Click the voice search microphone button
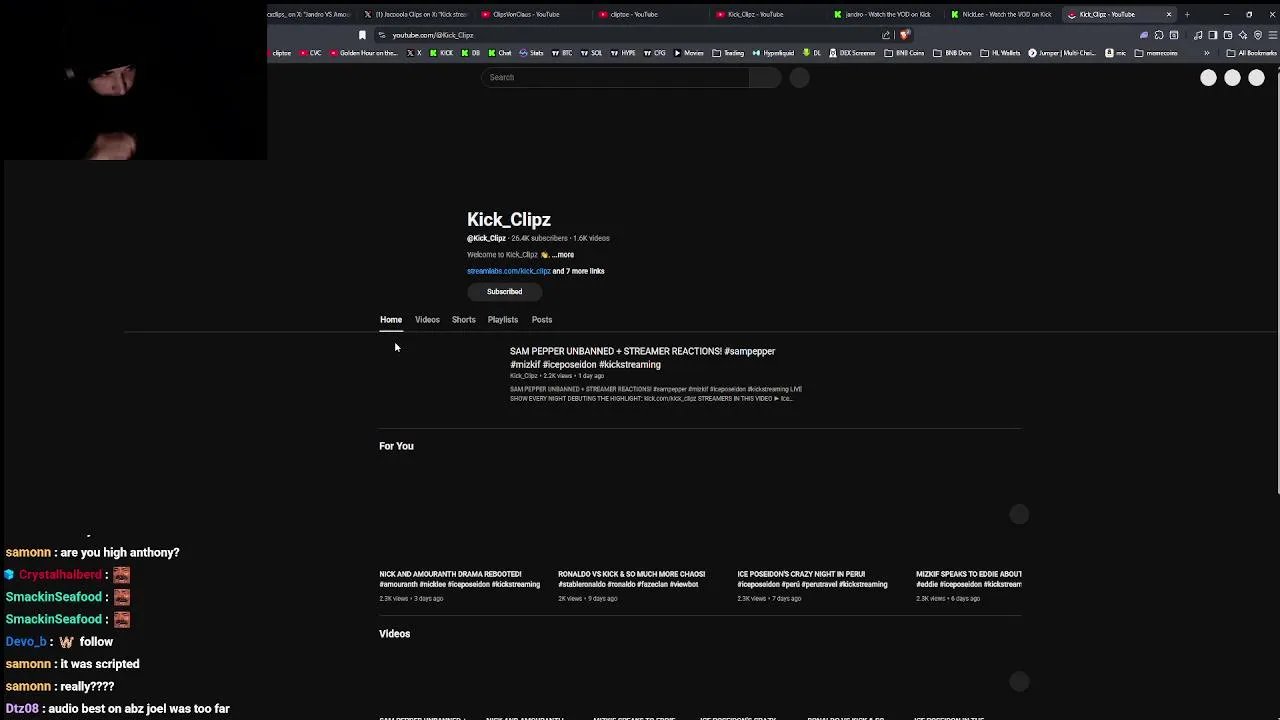1280x720 pixels. tap(799, 77)
